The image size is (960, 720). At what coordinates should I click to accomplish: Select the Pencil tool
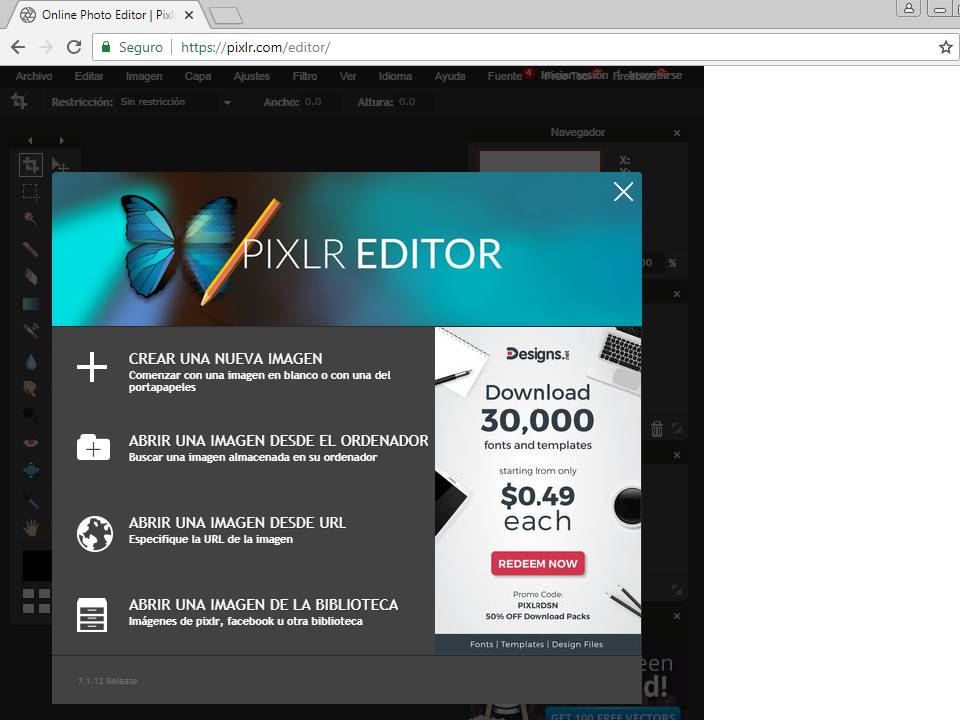click(31, 249)
